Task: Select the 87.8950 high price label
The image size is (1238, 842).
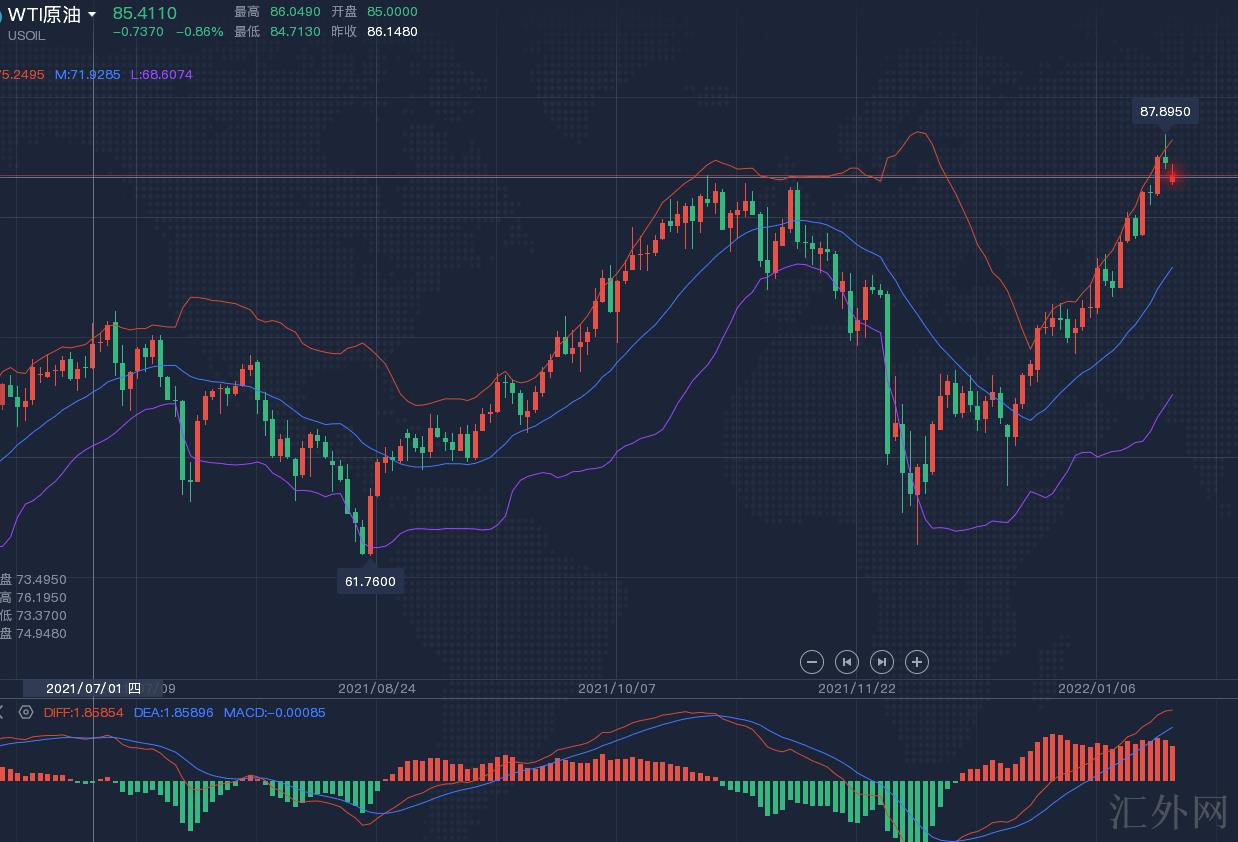Action: (x=1165, y=112)
